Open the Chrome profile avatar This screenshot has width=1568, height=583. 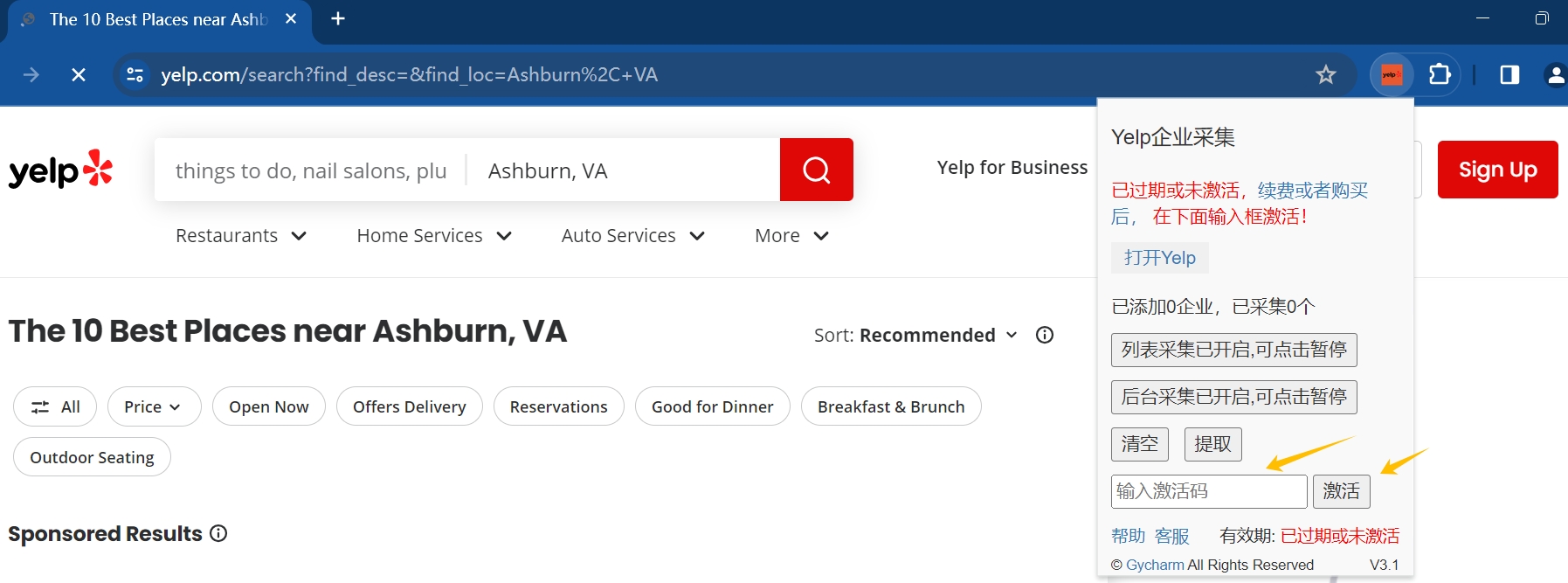pyautogui.click(x=1556, y=75)
